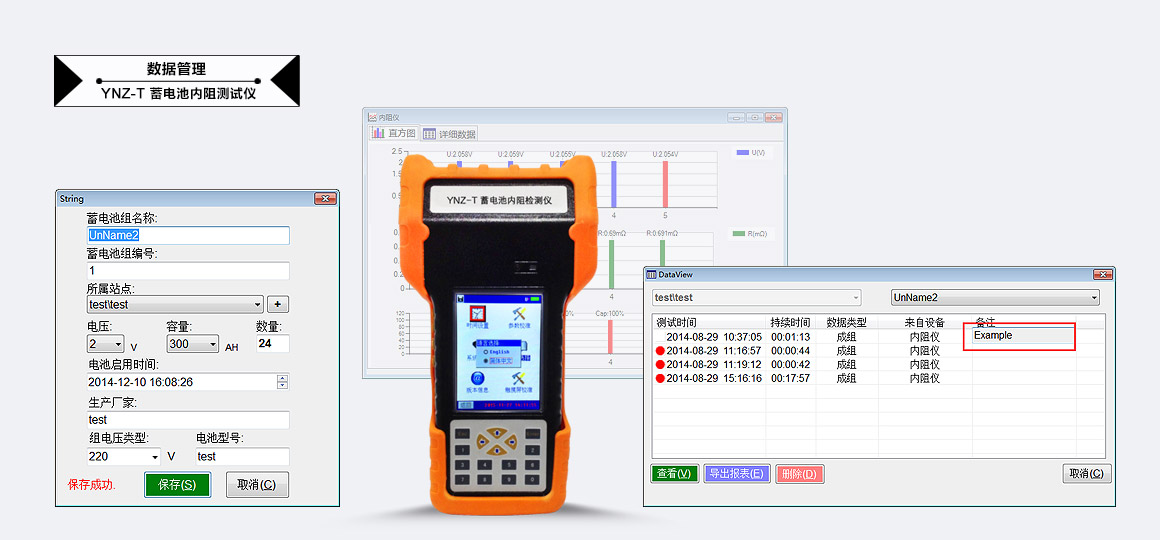Select the 2014-08-29 11:19:12 record row
The width and height of the screenshot is (1160, 540).
[x=878, y=365]
